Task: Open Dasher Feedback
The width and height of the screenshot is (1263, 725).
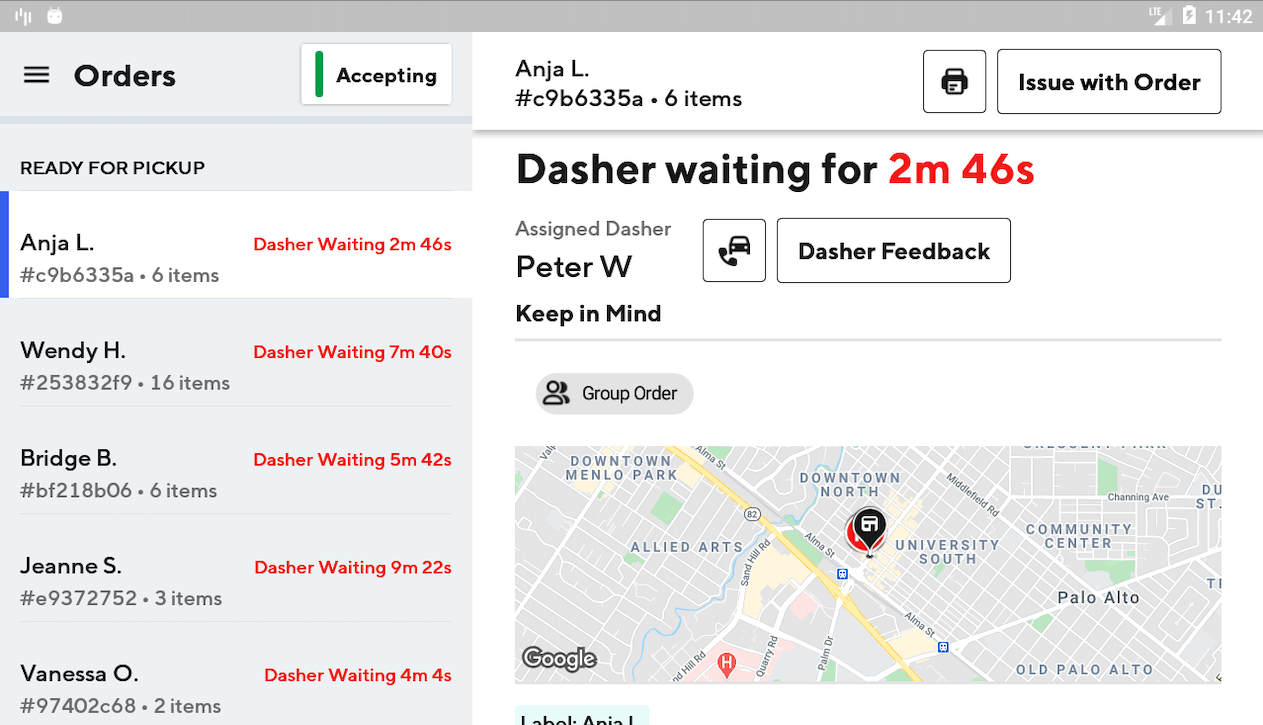Action: 893,250
